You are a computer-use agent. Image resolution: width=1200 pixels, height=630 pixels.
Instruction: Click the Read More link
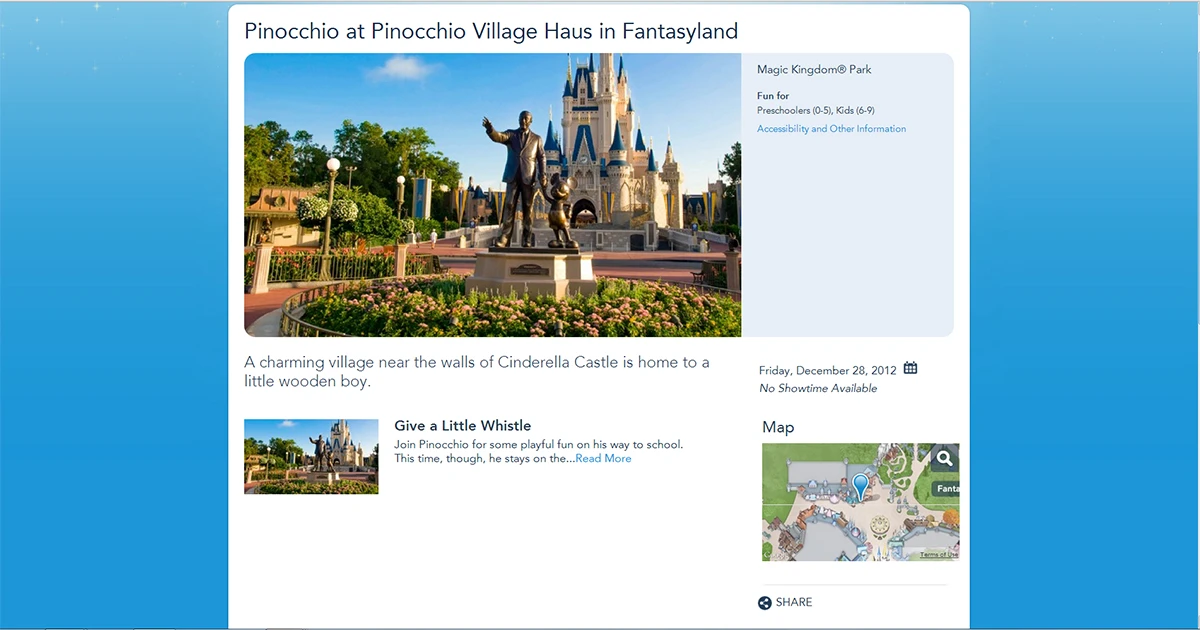click(603, 459)
